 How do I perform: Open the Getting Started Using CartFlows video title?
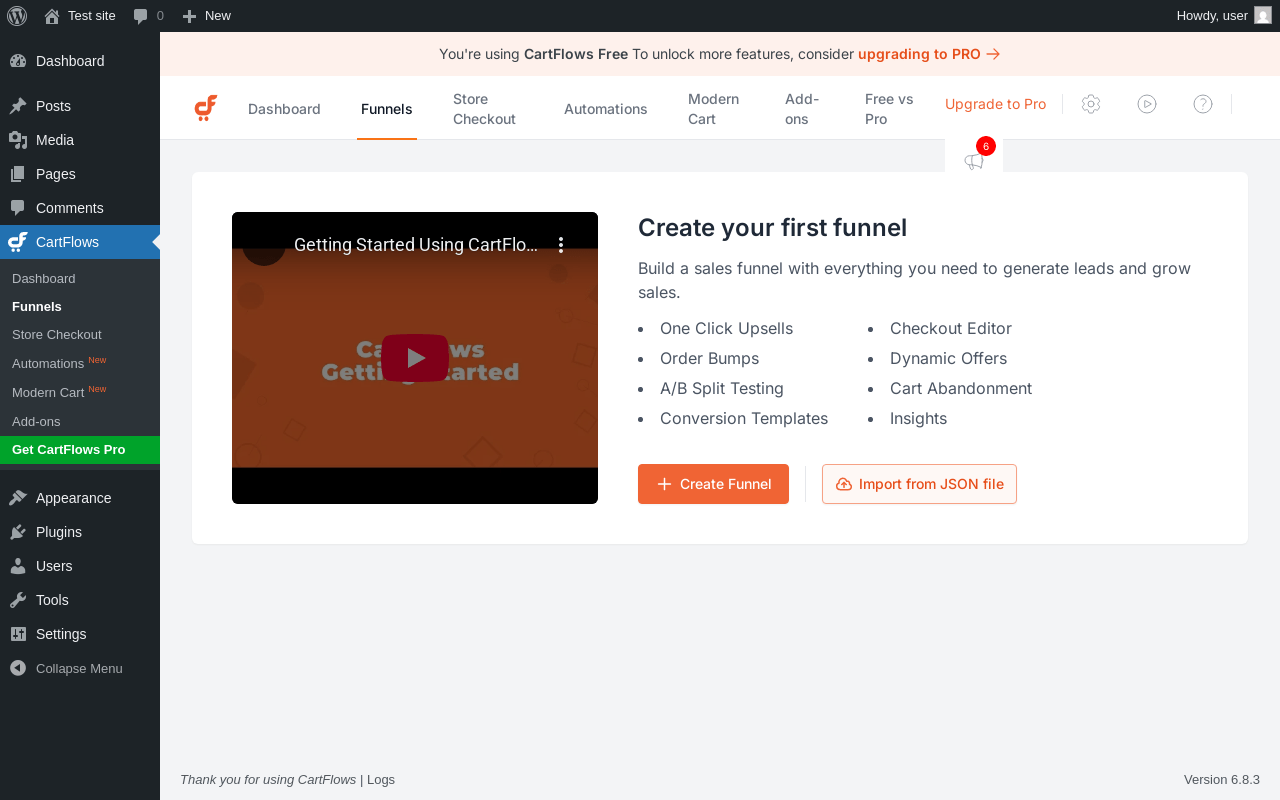[x=416, y=244]
